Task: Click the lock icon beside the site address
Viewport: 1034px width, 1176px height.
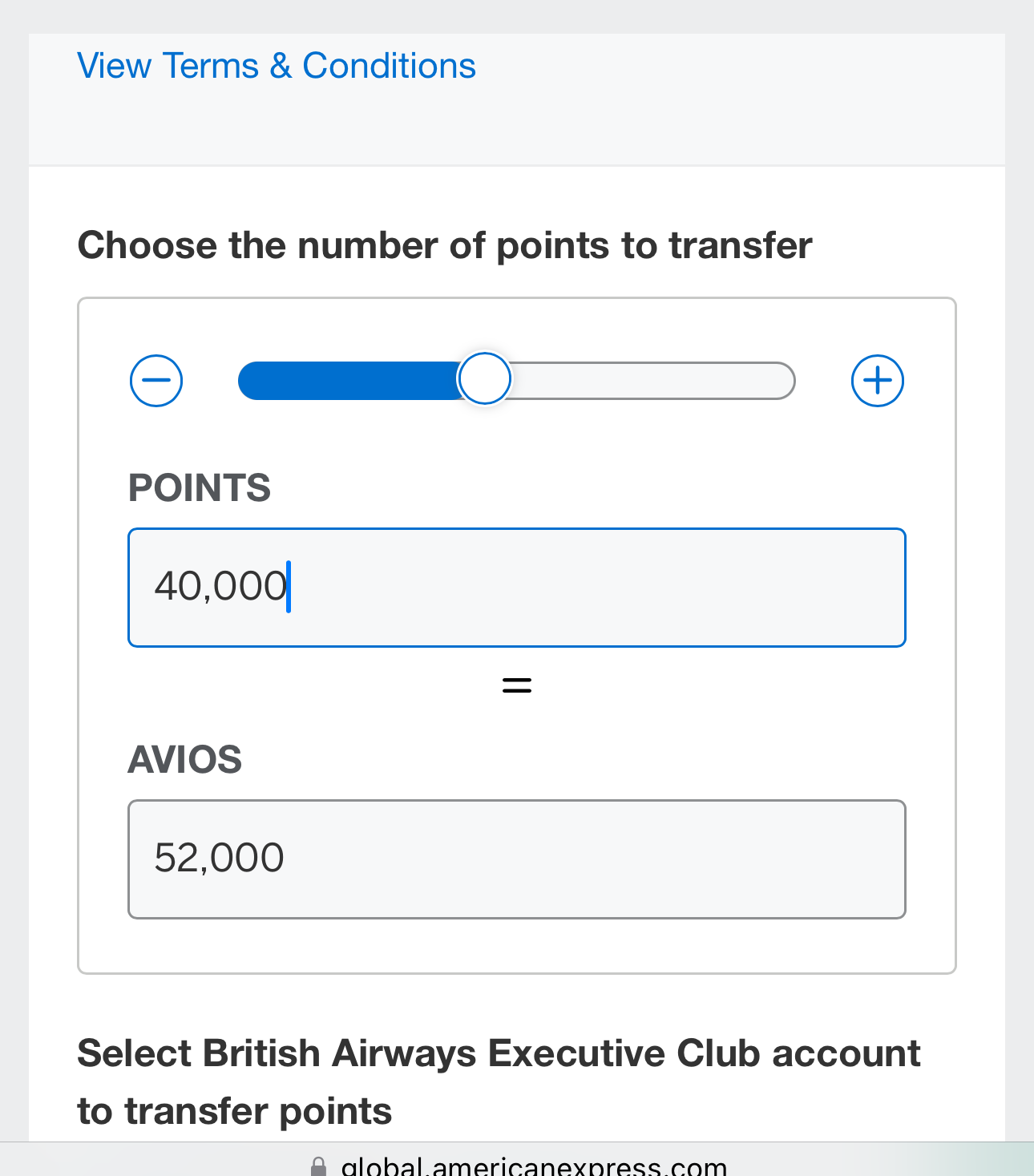Action: coord(318,1167)
